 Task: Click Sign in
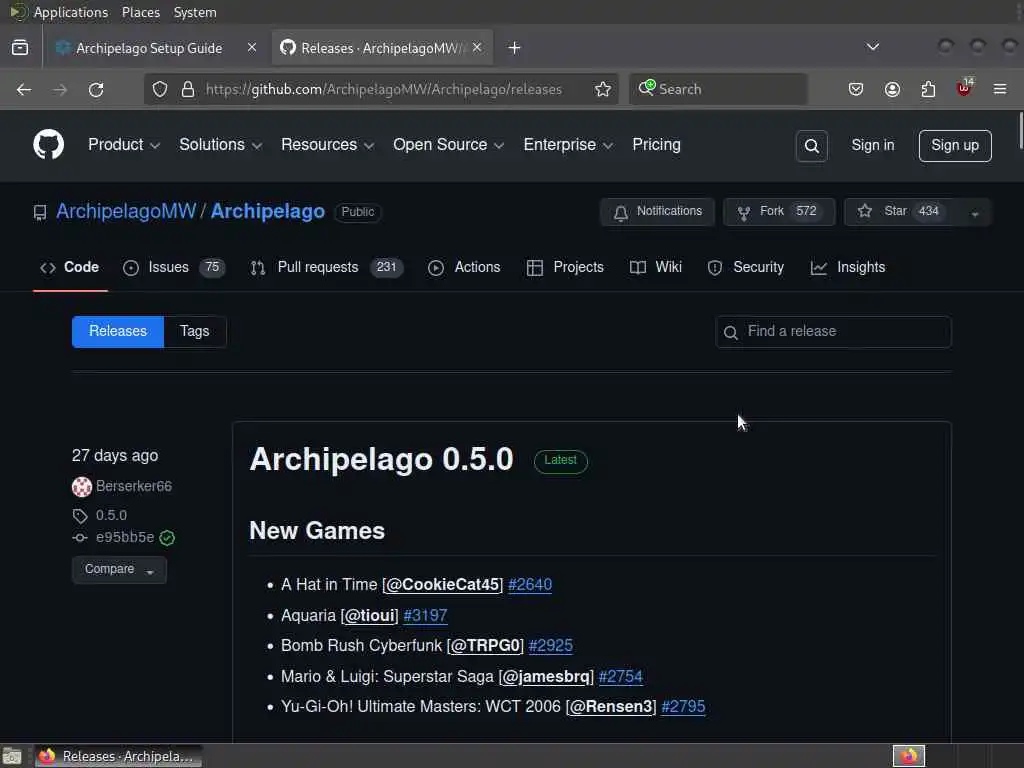[x=872, y=146]
